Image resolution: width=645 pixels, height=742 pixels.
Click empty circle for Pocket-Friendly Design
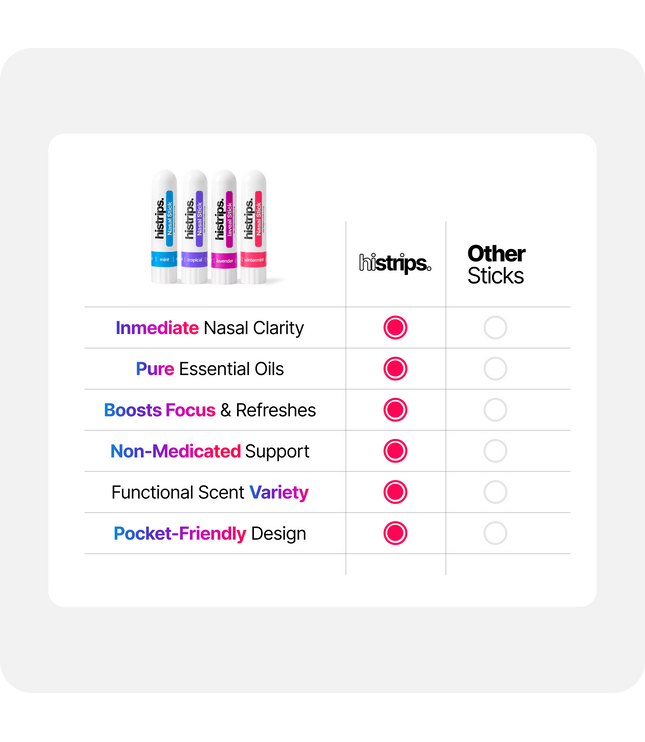[x=495, y=533]
